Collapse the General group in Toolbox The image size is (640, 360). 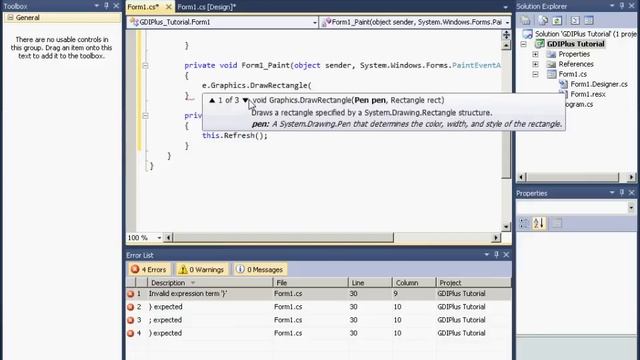coord(11,18)
